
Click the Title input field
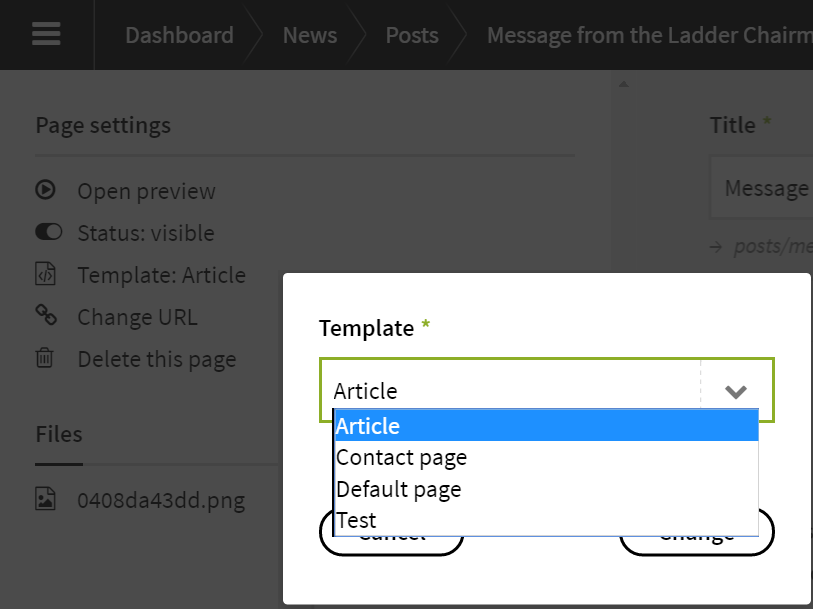765,188
